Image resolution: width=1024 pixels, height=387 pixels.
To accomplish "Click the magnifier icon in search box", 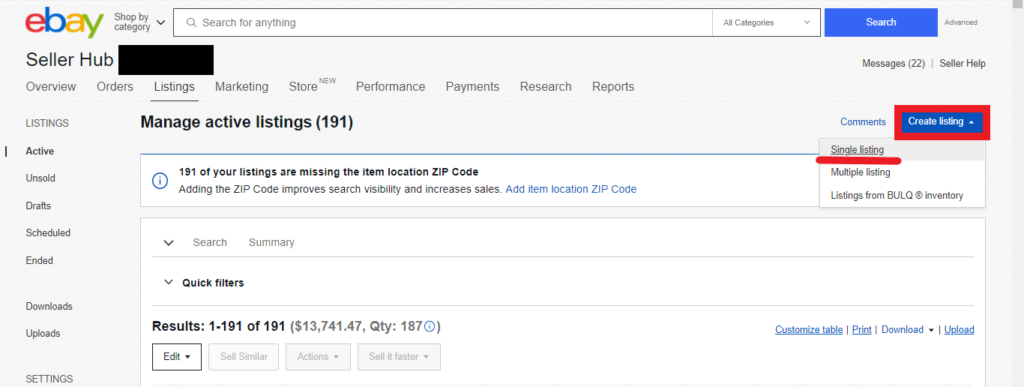I will tap(191, 23).
